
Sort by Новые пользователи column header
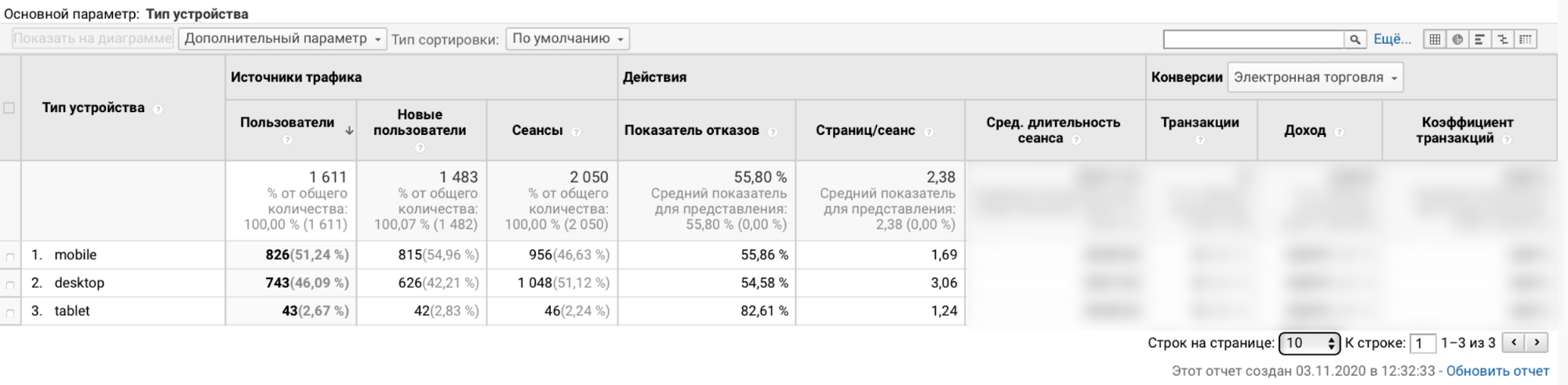click(420, 122)
